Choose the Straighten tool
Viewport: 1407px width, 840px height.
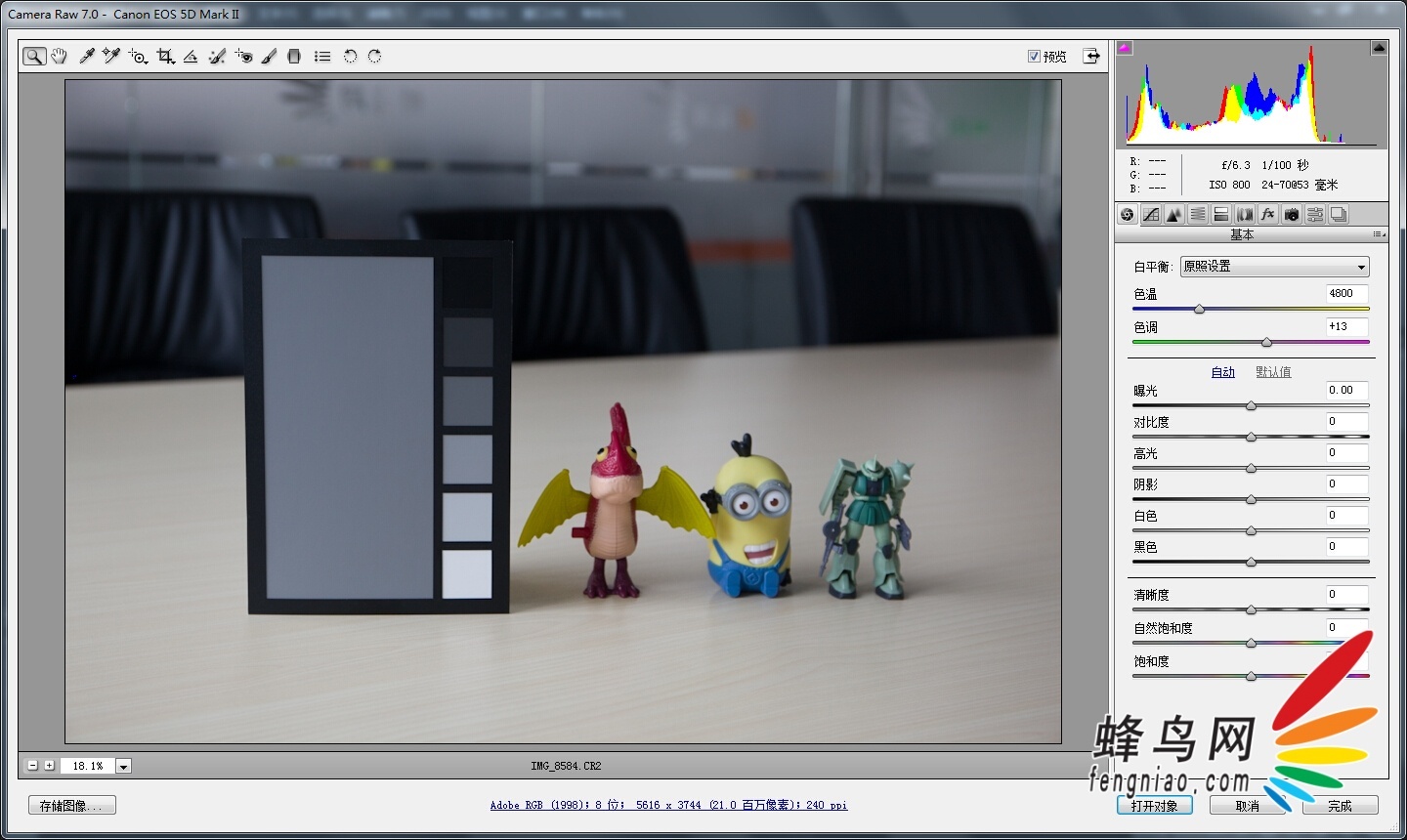(191, 57)
